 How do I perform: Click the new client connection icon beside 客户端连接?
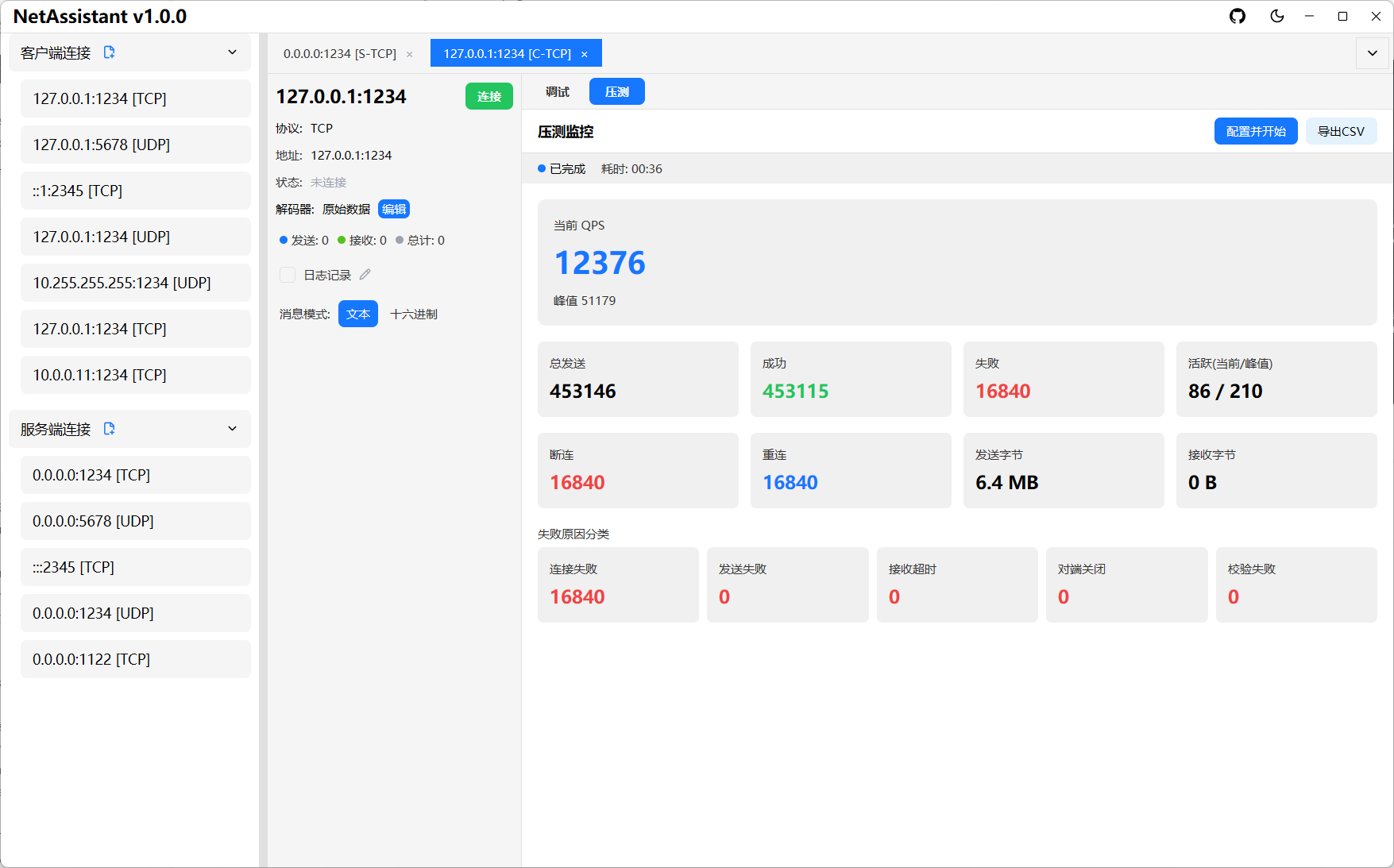pyautogui.click(x=110, y=52)
